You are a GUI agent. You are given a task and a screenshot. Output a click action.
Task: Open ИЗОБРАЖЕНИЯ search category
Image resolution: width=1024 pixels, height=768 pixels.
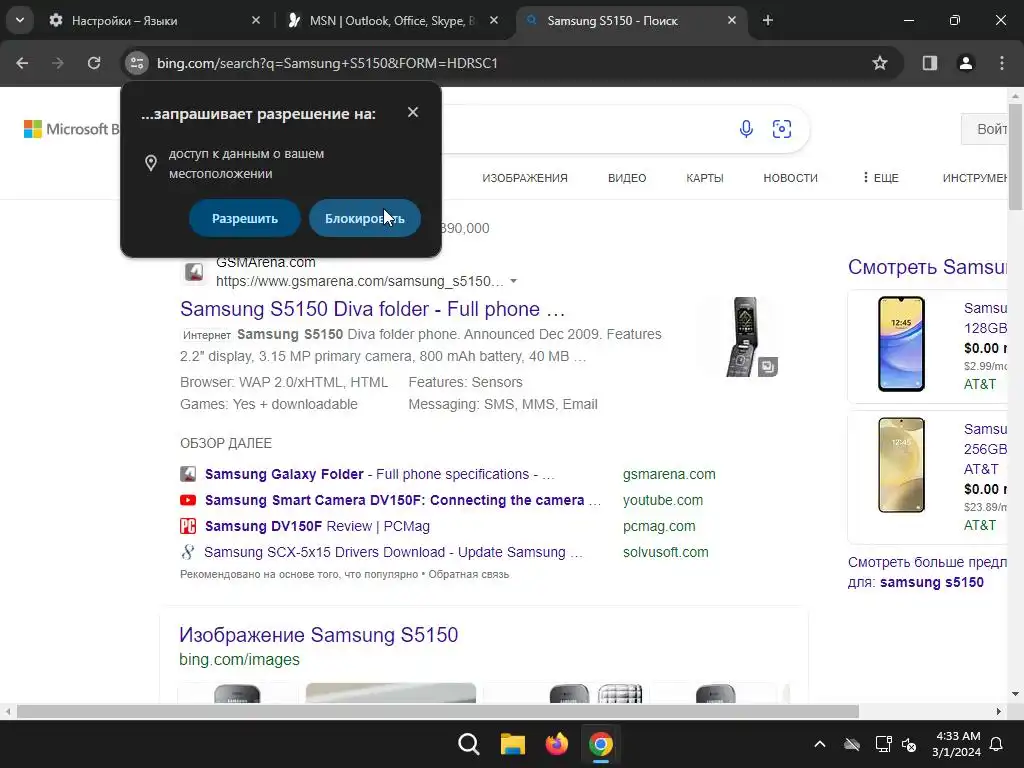point(525,178)
